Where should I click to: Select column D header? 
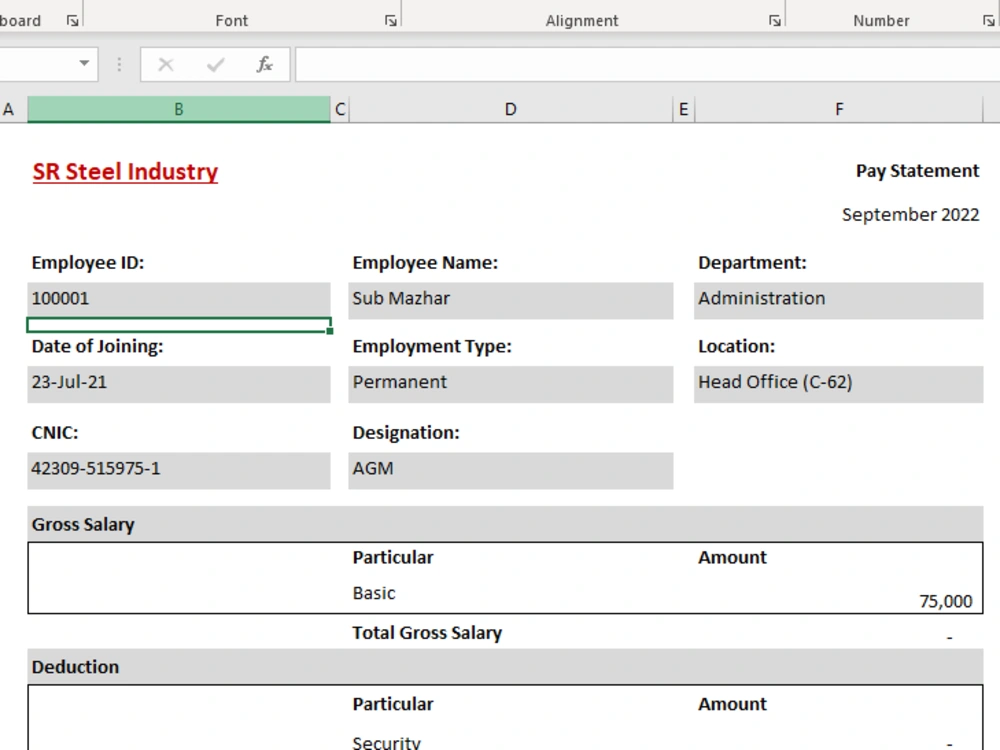coord(510,109)
